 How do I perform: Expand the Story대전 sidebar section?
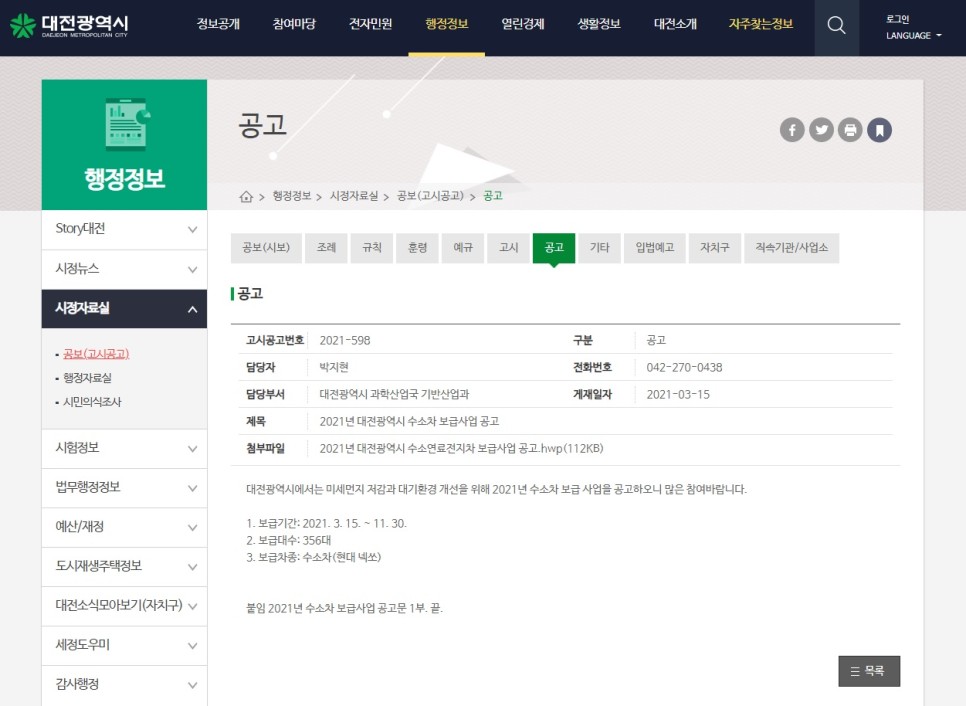click(x=124, y=229)
